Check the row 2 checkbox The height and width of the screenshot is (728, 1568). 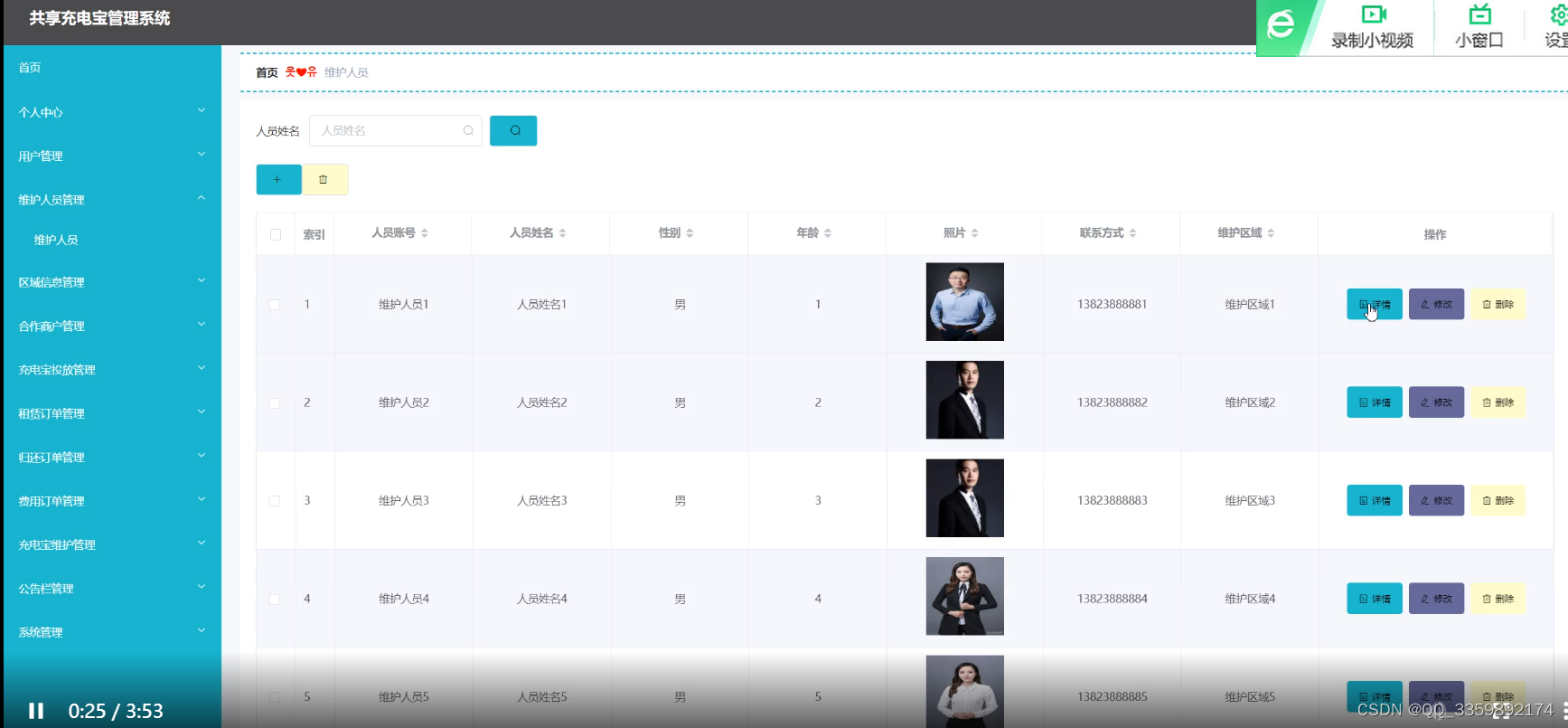pyautogui.click(x=275, y=403)
